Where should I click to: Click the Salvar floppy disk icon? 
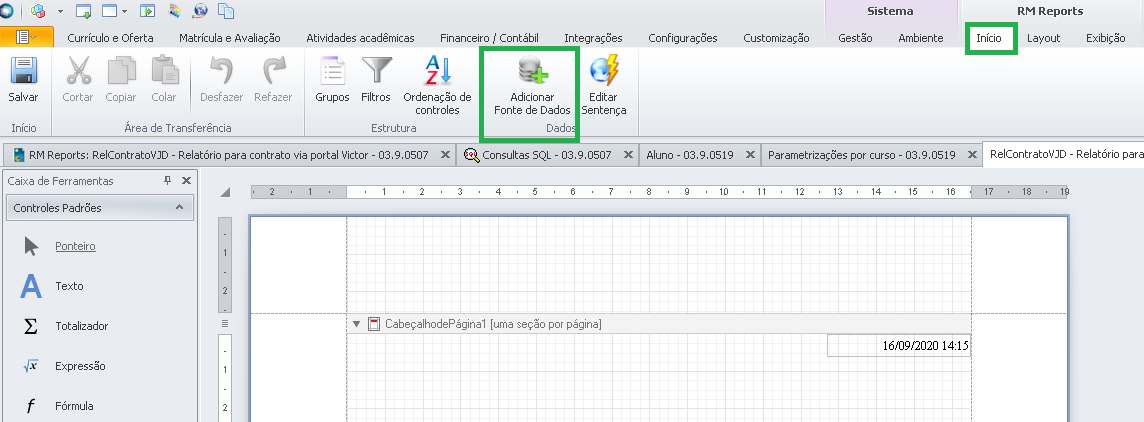pos(23,72)
